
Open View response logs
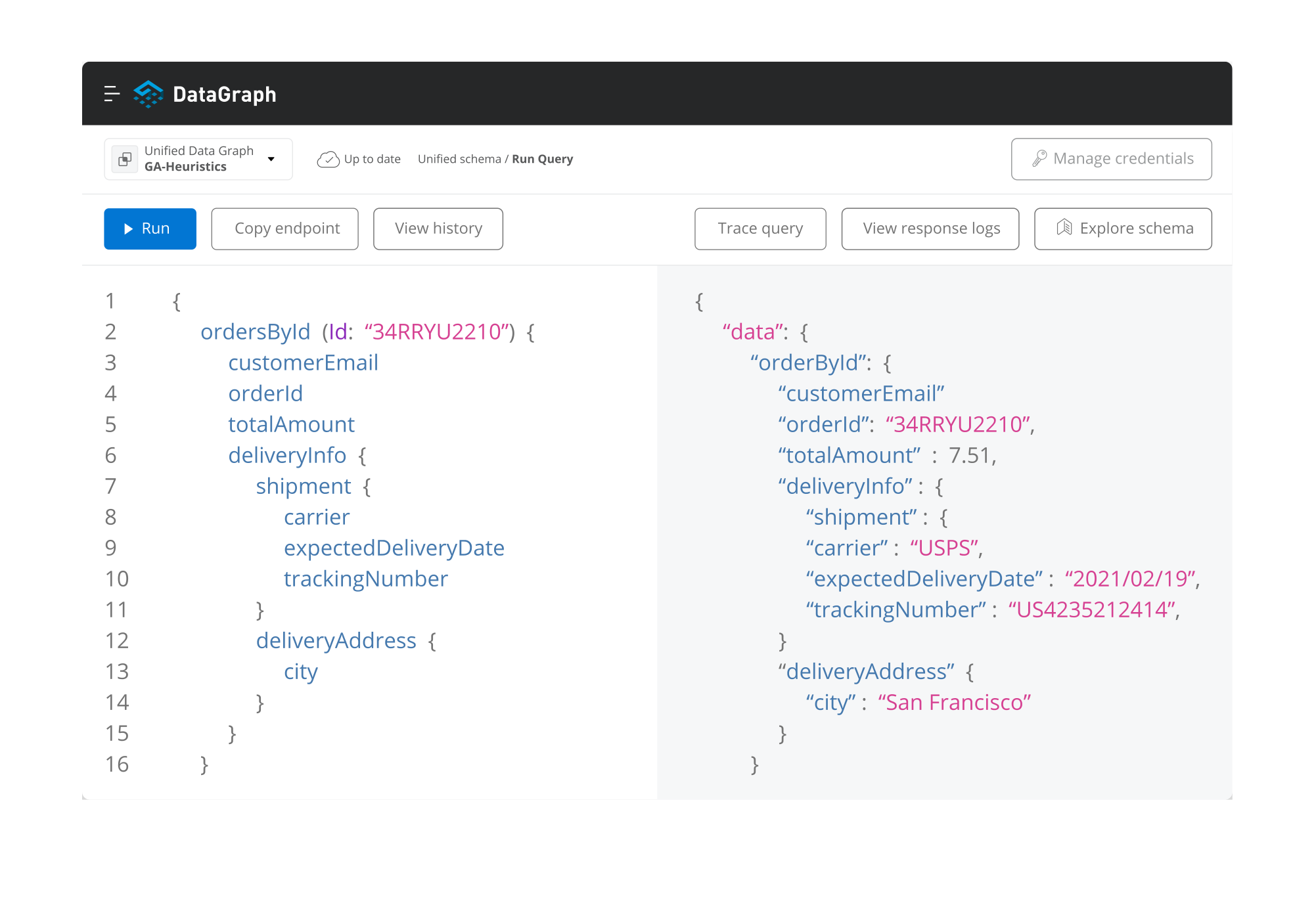click(x=930, y=229)
